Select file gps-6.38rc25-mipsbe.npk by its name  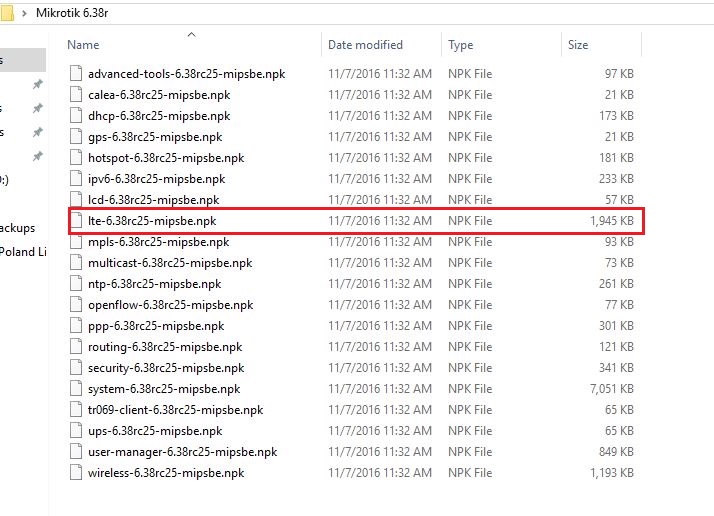[x=155, y=137]
